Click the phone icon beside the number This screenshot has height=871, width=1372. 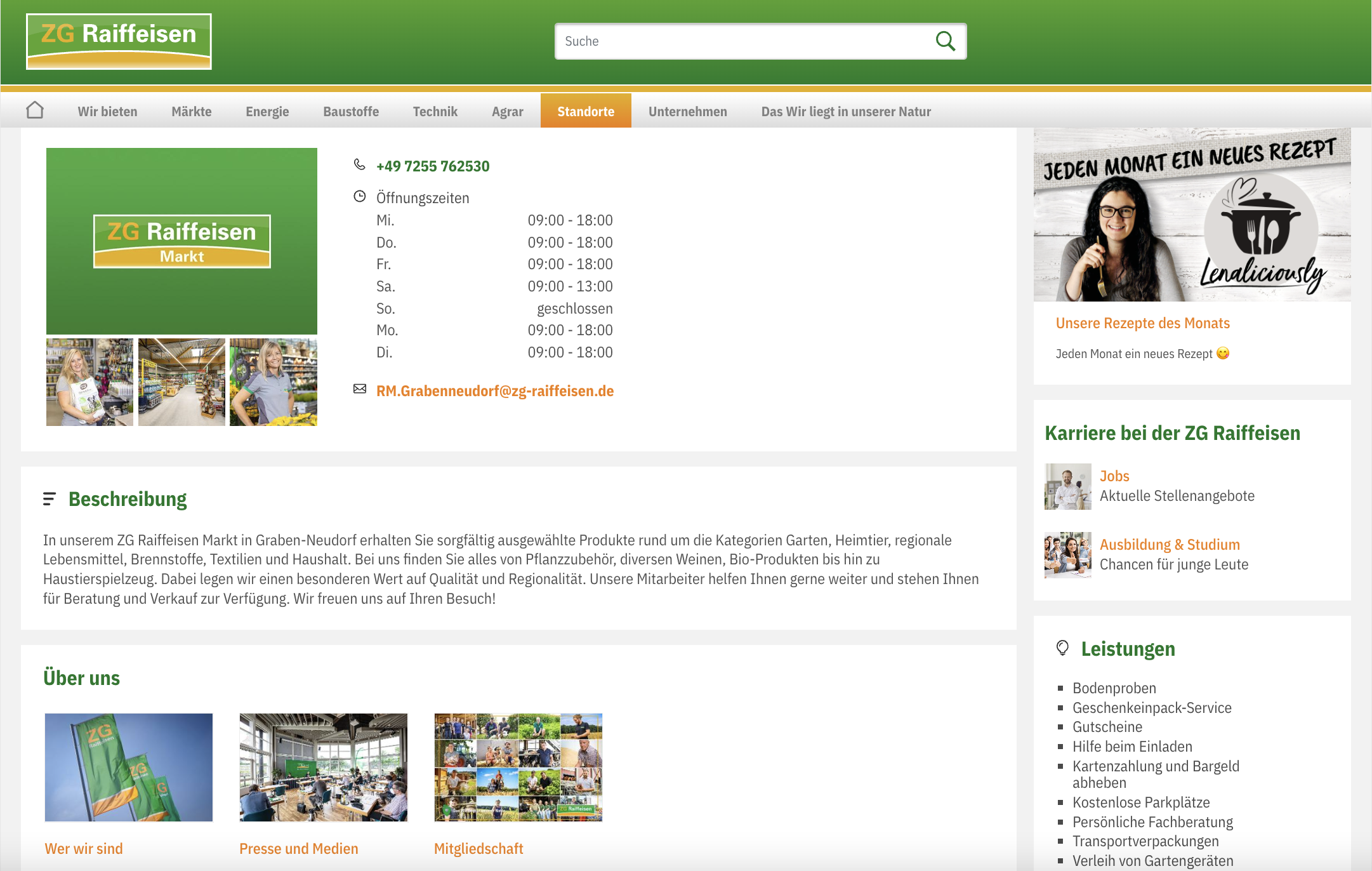point(359,165)
